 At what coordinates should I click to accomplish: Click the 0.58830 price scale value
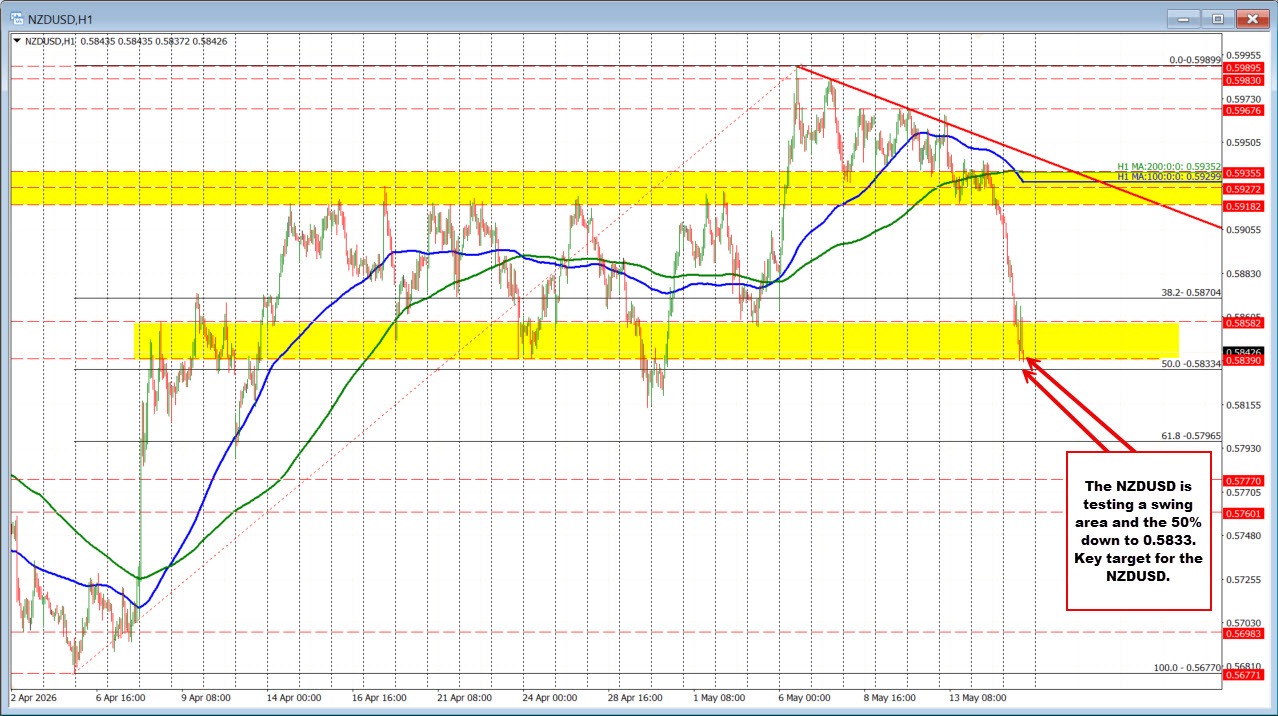click(1246, 273)
